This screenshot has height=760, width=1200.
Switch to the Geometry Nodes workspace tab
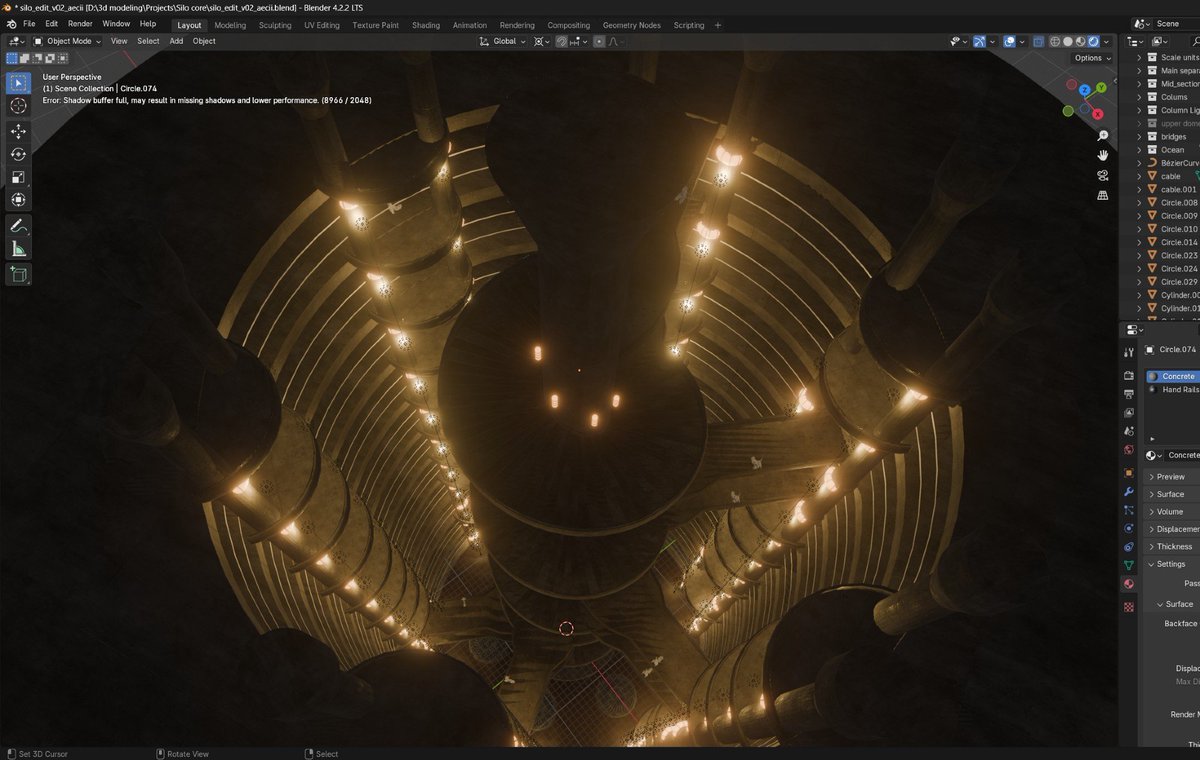(x=631, y=25)
